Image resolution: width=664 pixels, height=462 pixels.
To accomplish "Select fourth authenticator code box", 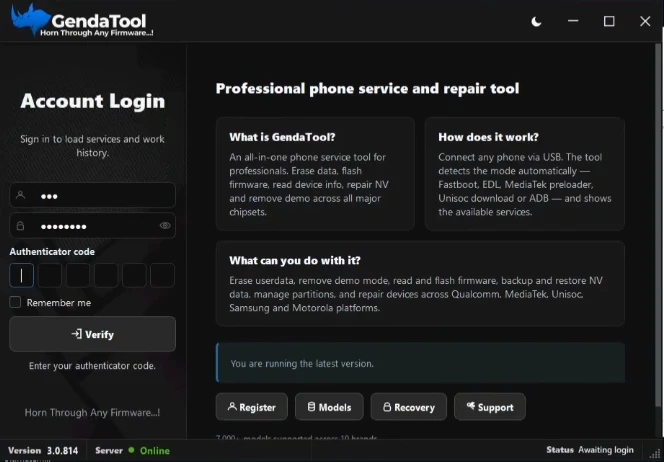I will pyautogui.click(x=106, y=275).
